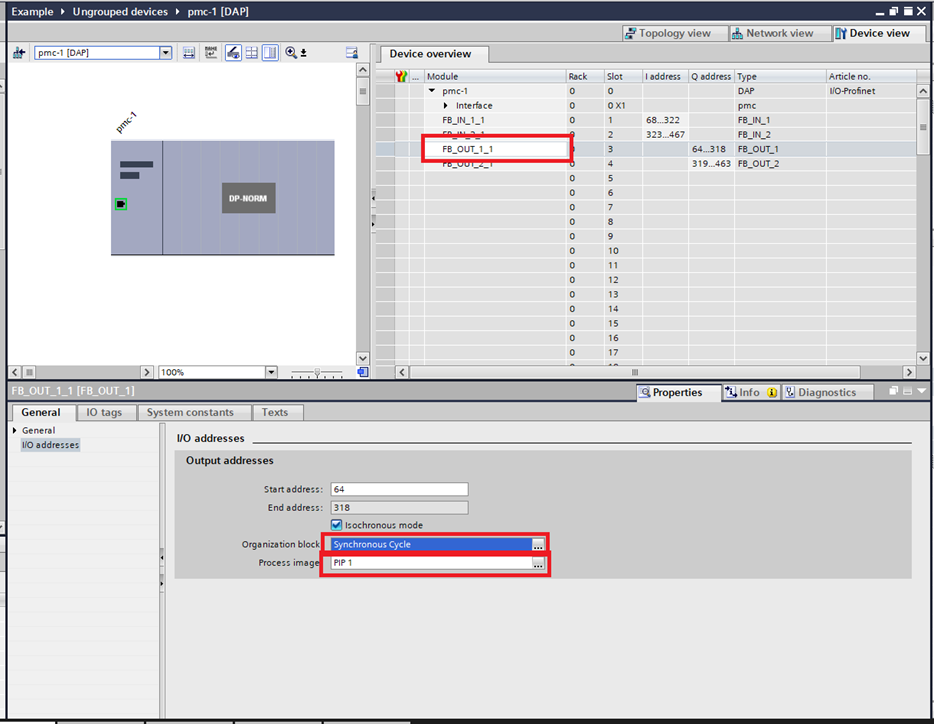The width and height of the screenshot is (934, 724).
Task: Click the overview navigation icon beside zoom slider
Action: (362, 372)
